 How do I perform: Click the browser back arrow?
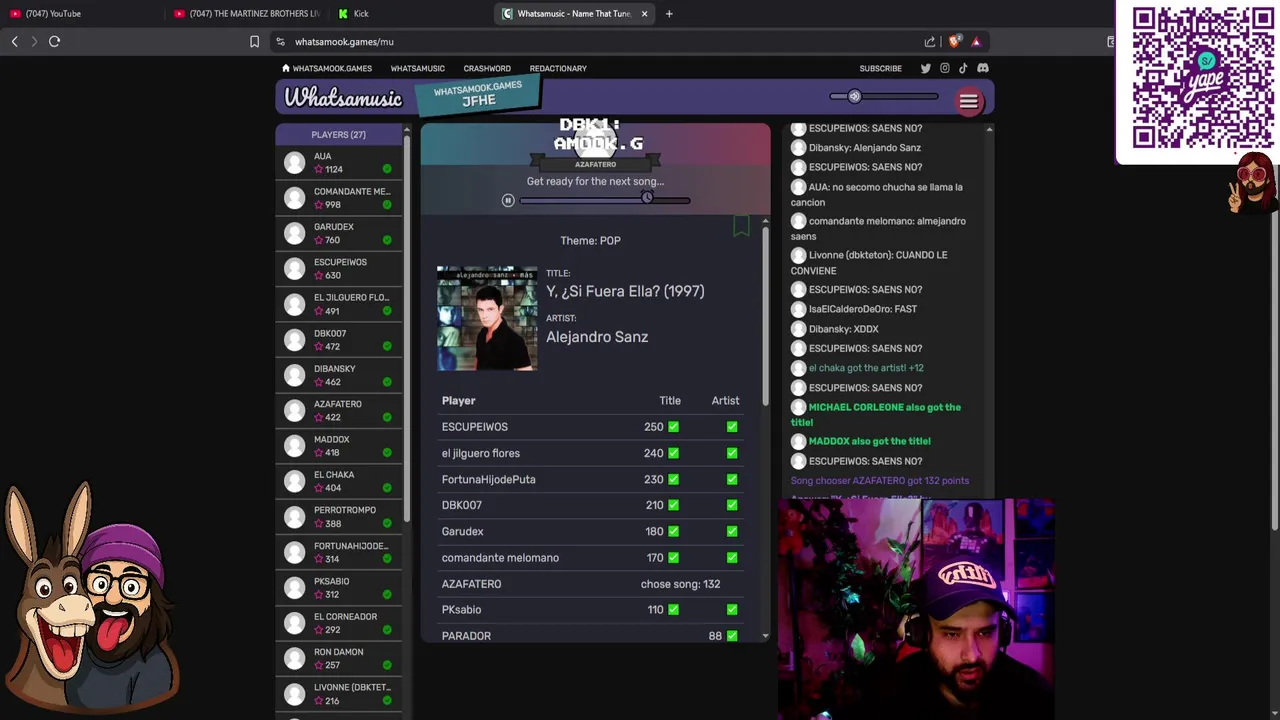click(14, 41)
